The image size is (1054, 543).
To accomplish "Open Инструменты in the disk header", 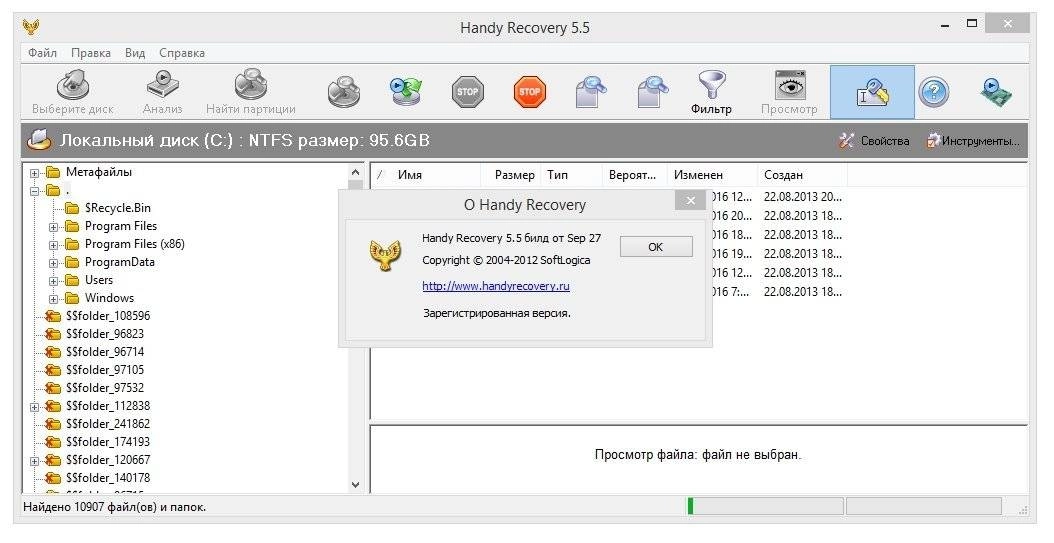I will [x=973, y=140].
